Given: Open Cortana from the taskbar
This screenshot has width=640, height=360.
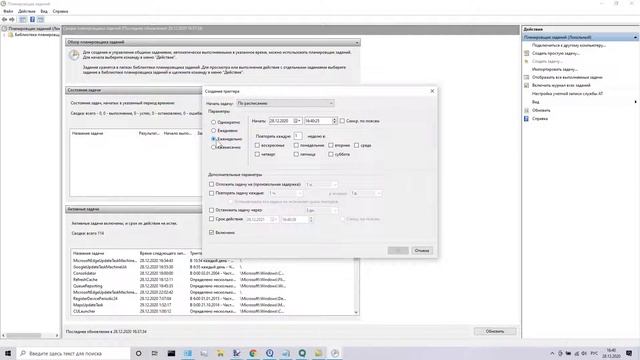Looking at the screenshot, I should 138,353.
